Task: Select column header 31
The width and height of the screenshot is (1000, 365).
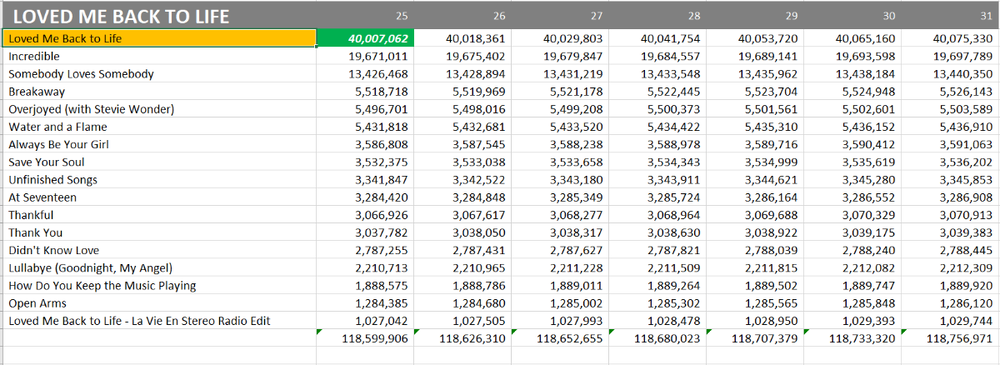Action: tap(950, 15)
